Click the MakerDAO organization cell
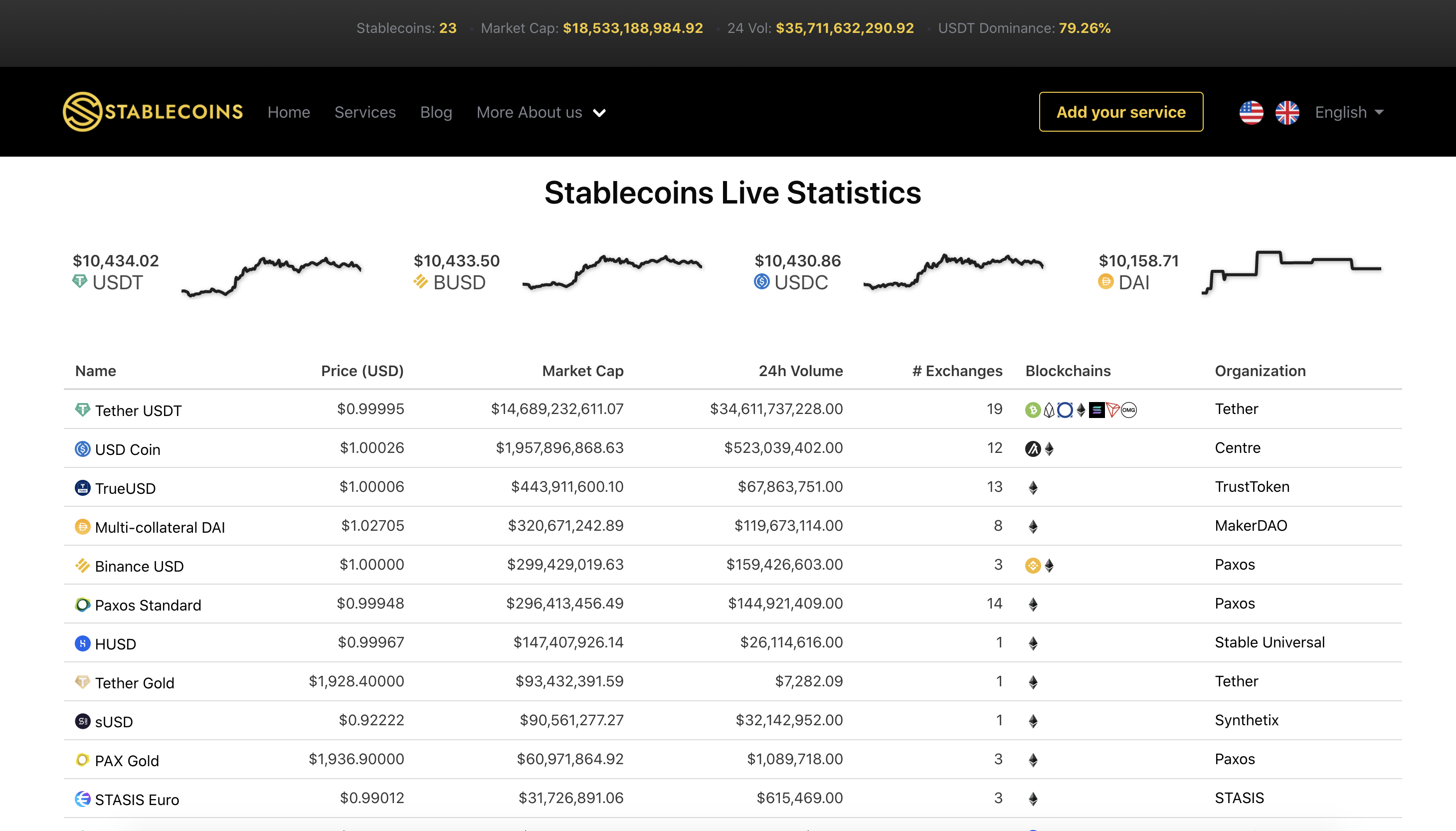1456x831 pixels. [x=1251, y=526]
